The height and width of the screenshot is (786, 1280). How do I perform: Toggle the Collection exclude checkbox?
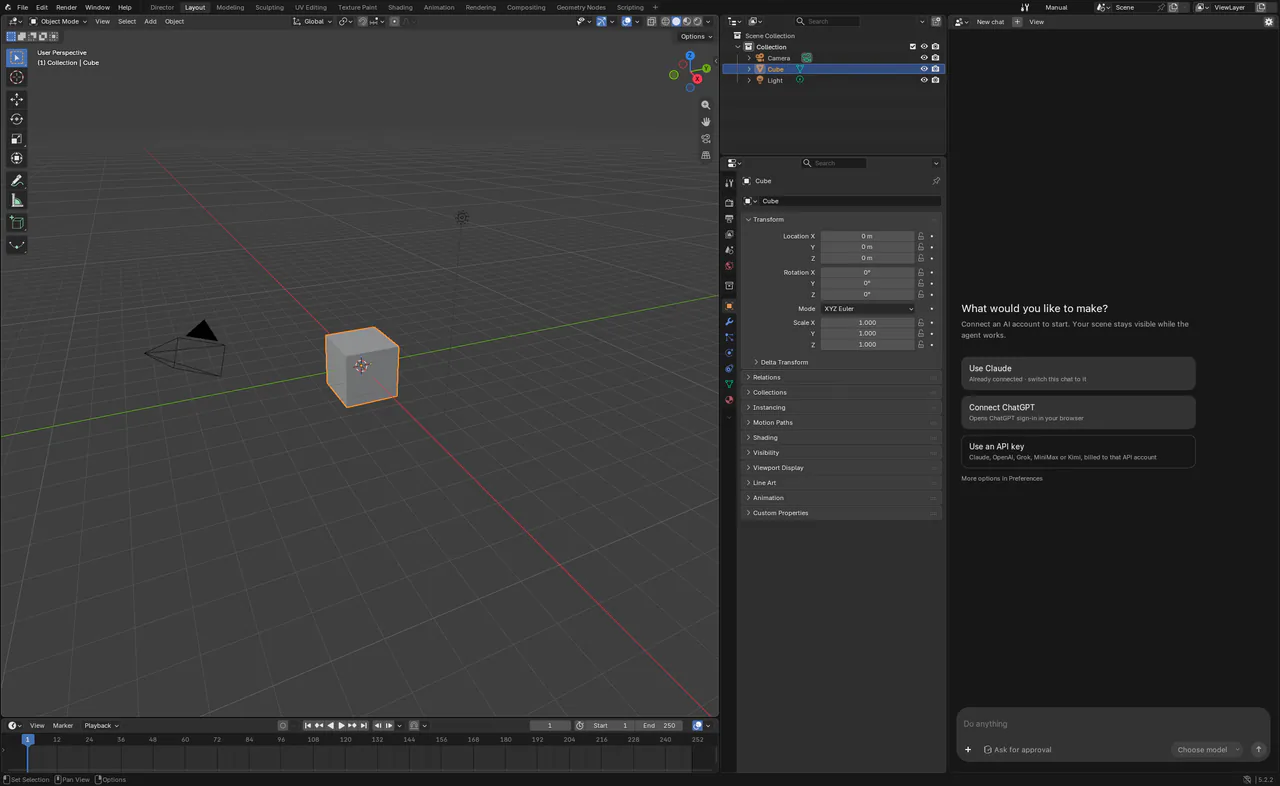[912, 47]
